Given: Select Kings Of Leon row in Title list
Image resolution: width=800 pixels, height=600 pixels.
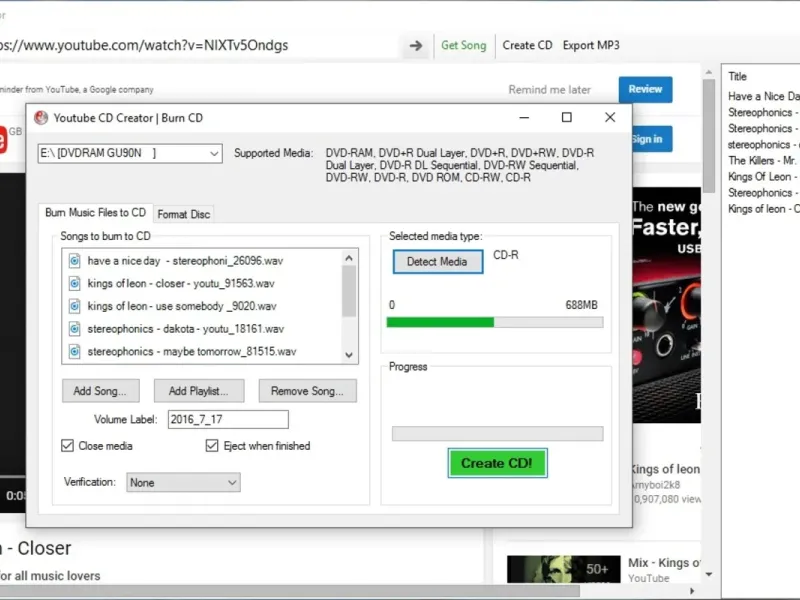Looking at the screenshot, I should (762, 177).
